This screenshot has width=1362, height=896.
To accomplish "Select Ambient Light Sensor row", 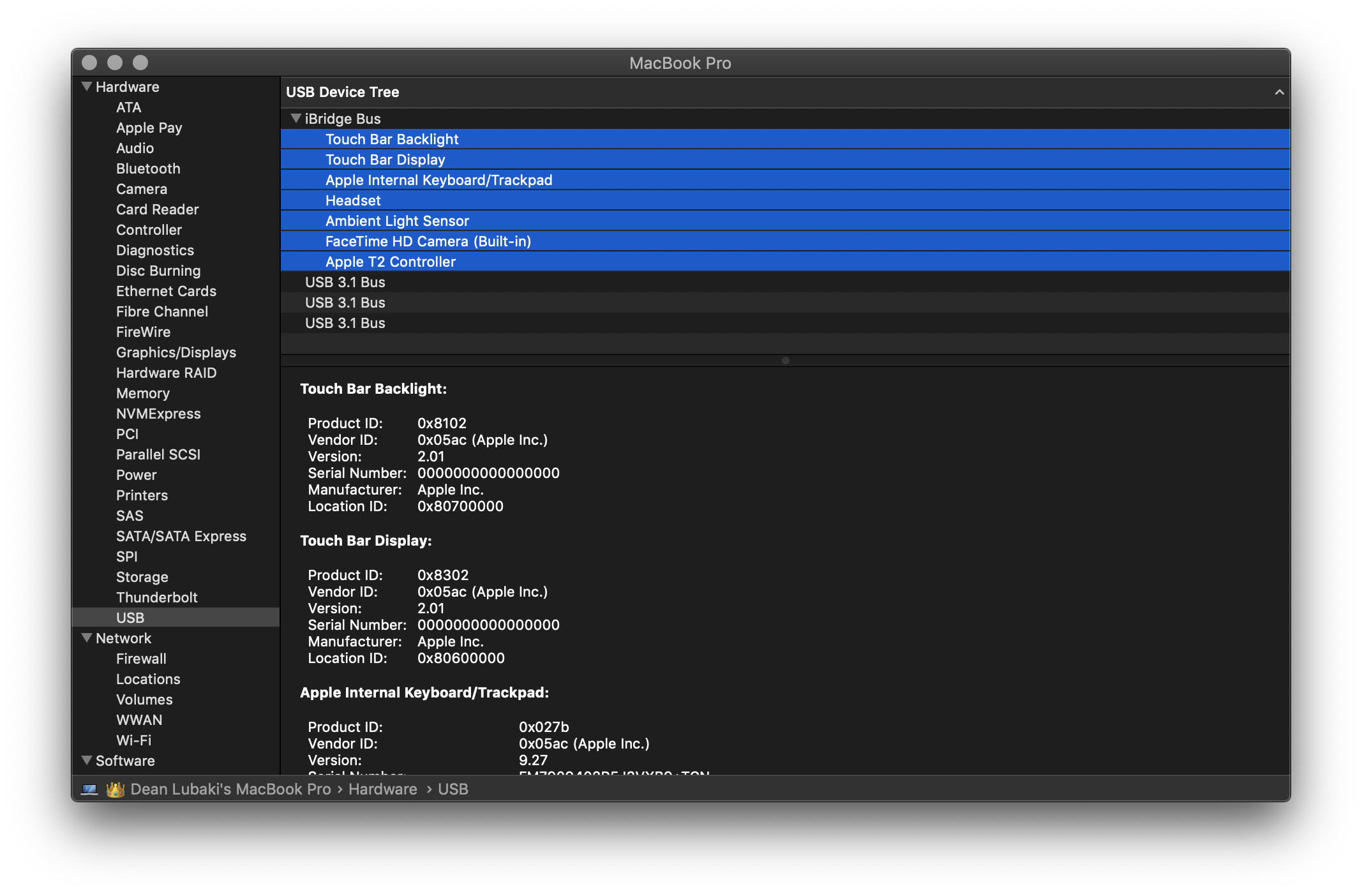I will point(785,221).
